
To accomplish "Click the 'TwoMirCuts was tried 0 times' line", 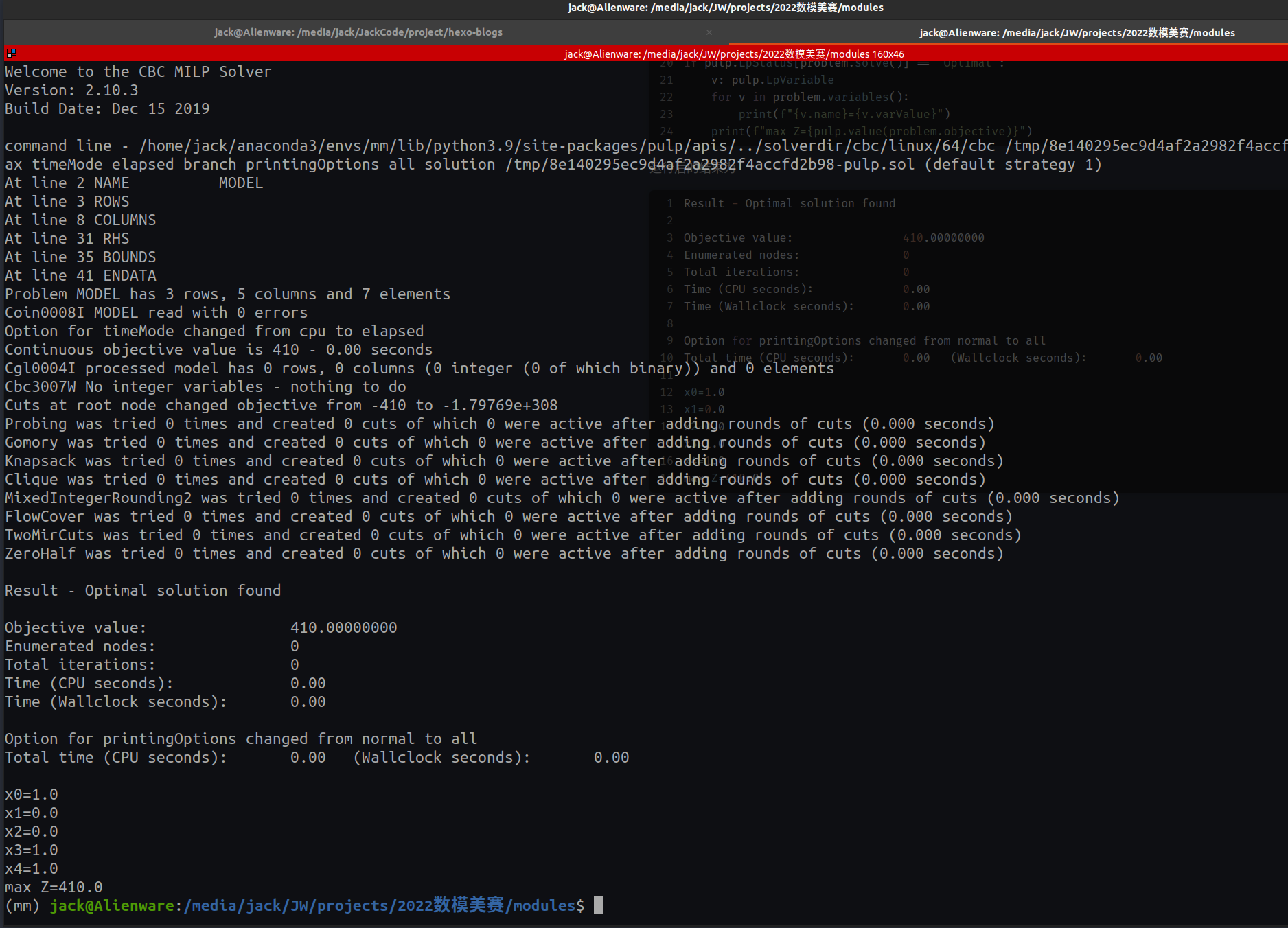I will [x=514, y=535].
